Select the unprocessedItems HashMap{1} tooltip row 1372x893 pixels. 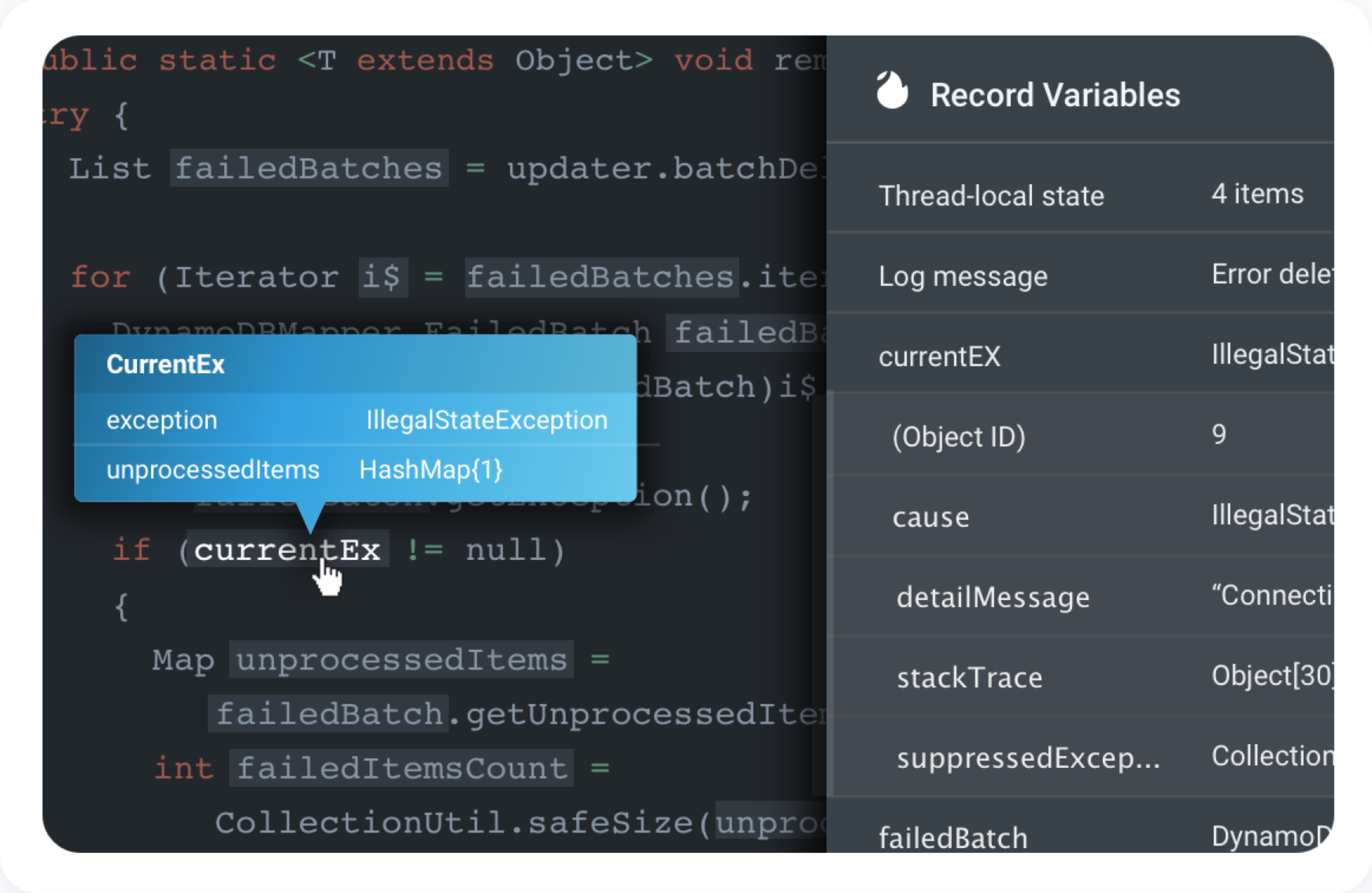pyautogui.click(x=356, y=470)
